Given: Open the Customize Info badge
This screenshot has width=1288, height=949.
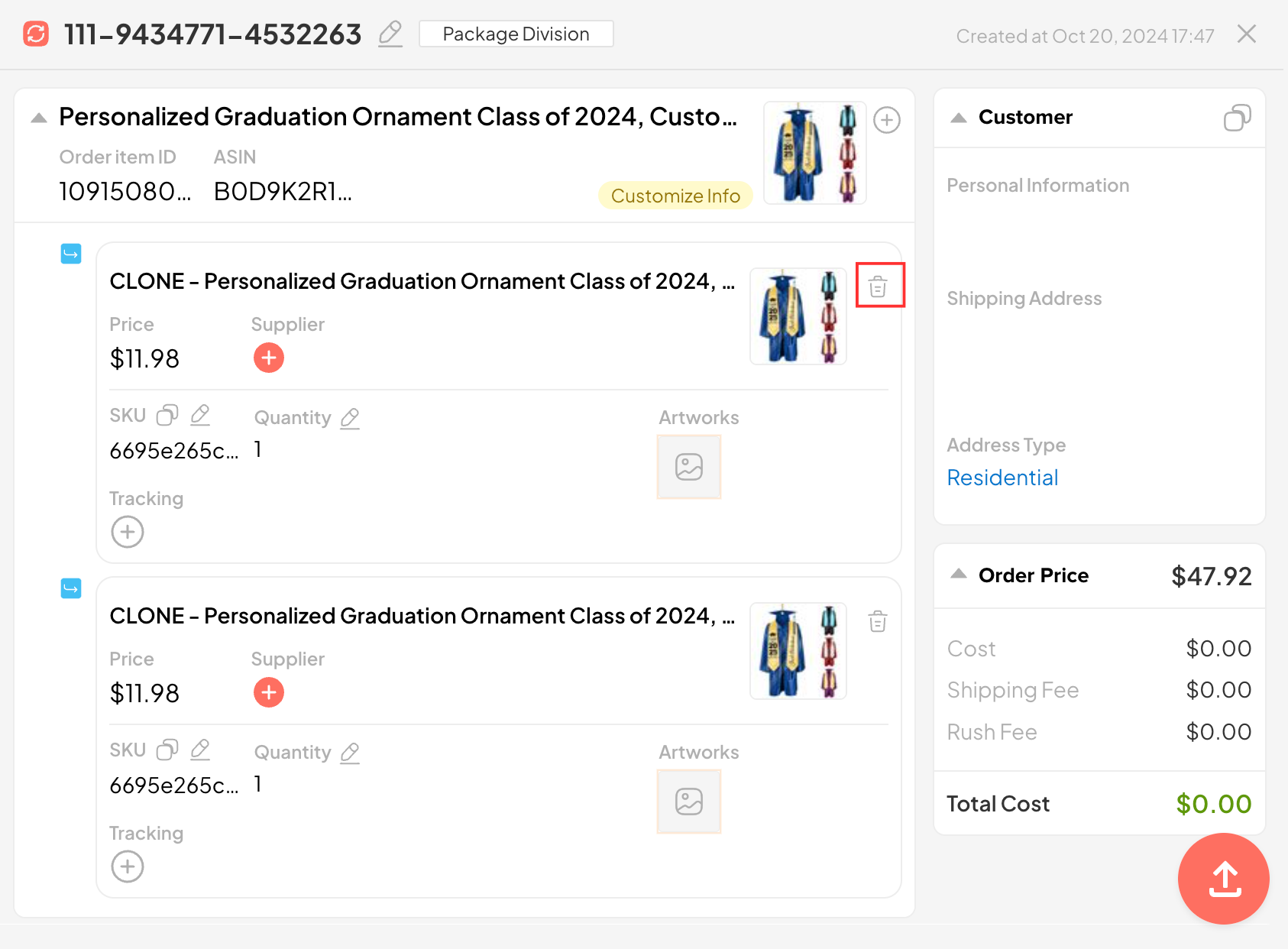Looking at the screenshot, I should [675, 196].
